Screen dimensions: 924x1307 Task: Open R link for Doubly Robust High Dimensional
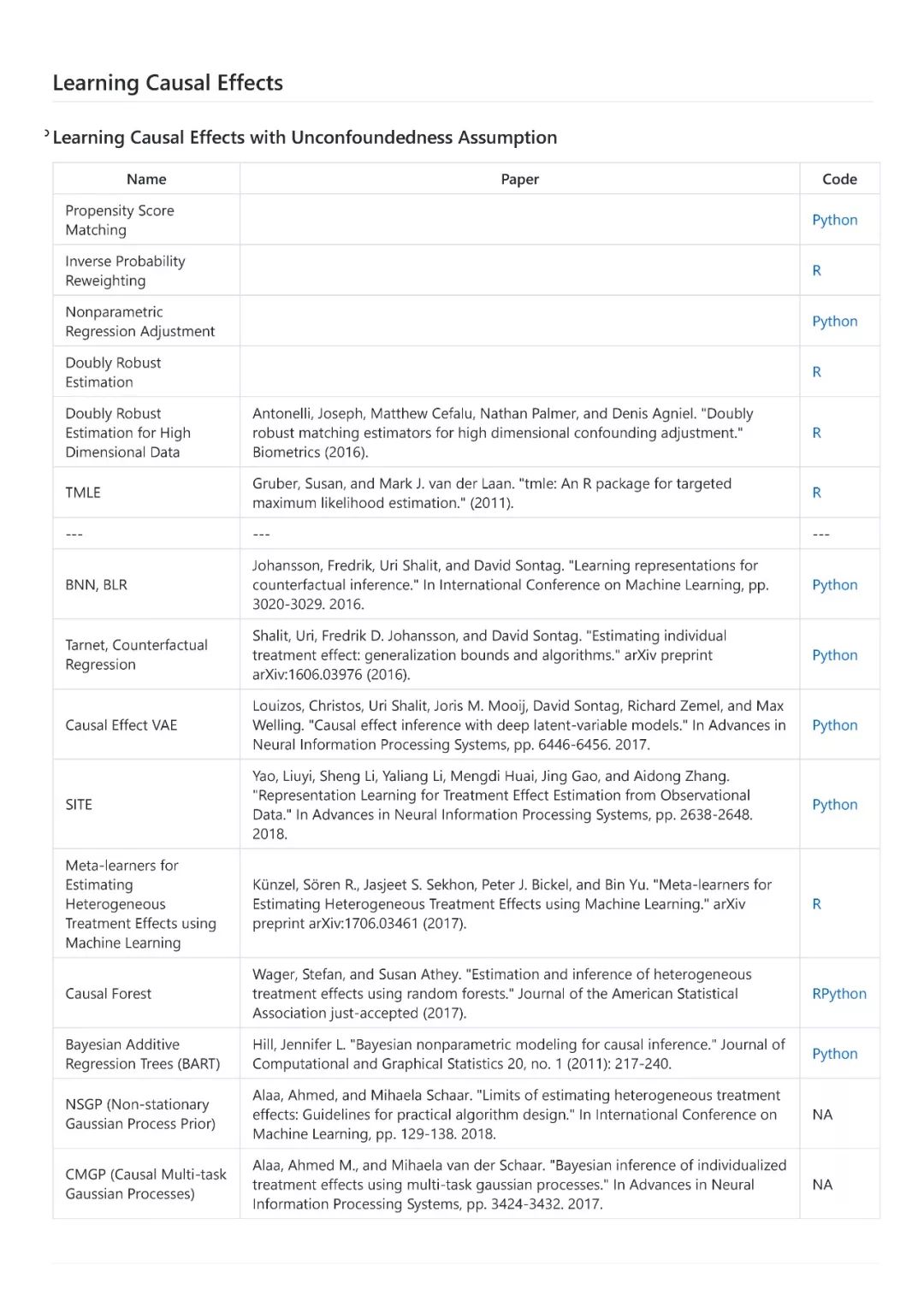[x=816, y=433]
